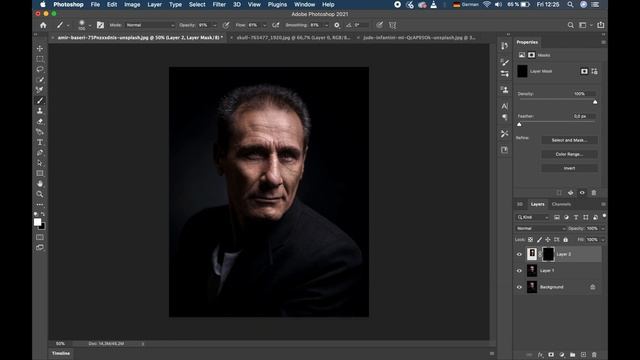
Task: Open the layer Kind filter dropdown
Action: pos(533,217)
